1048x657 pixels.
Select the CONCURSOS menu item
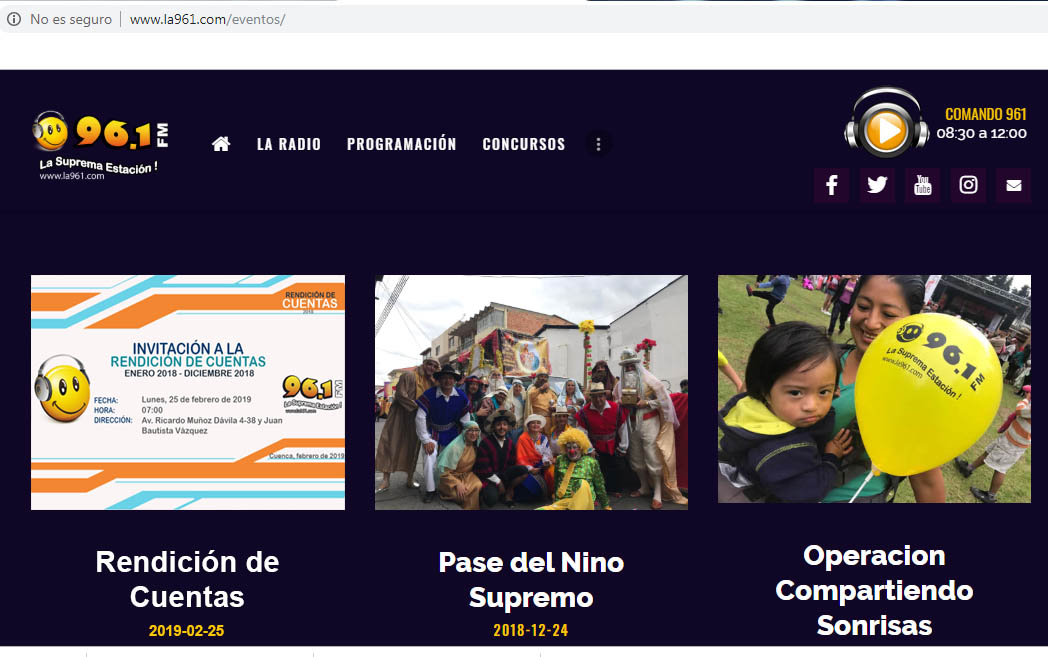(524, 144)
